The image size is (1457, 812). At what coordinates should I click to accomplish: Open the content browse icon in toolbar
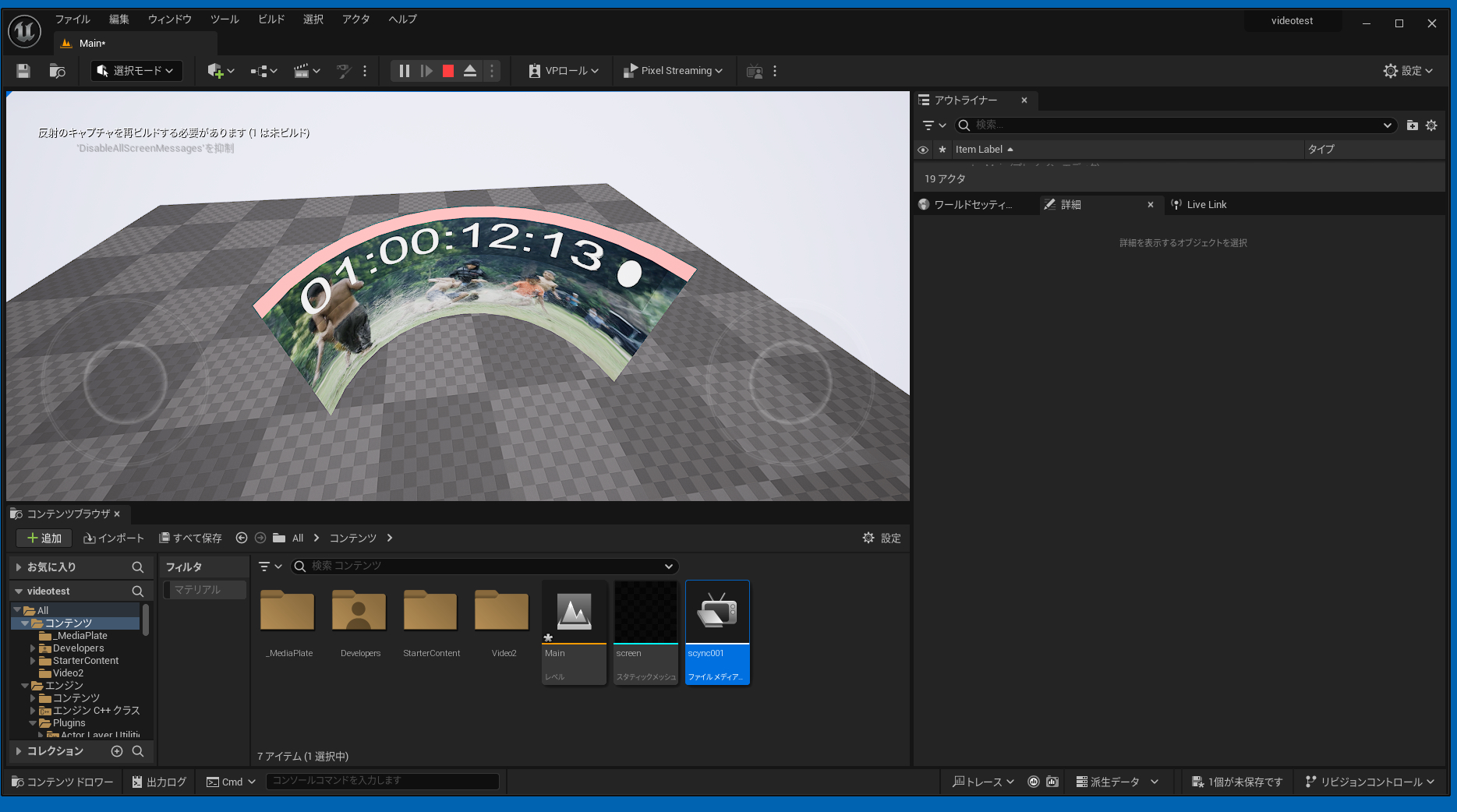(x=57, y=71)
